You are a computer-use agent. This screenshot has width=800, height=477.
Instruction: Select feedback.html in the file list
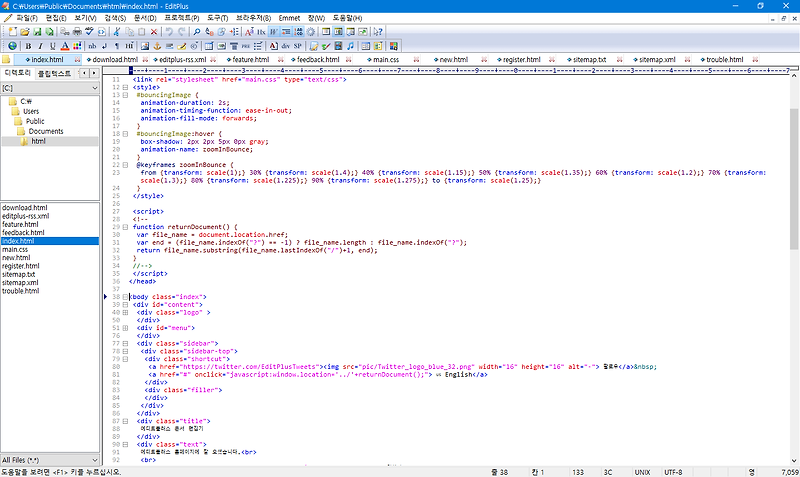(23, 233)
